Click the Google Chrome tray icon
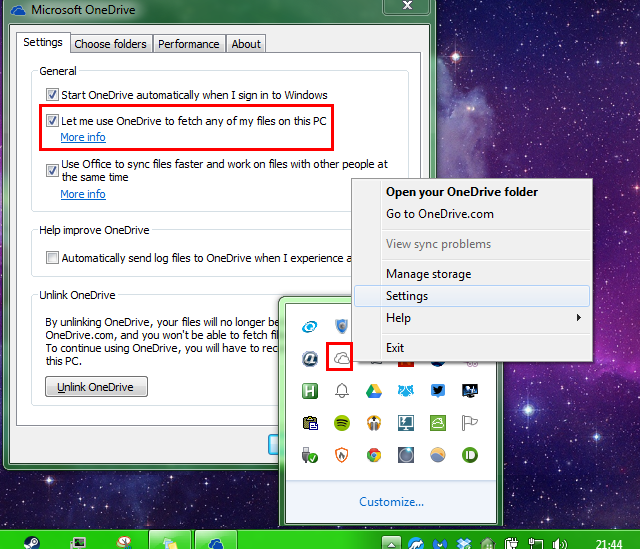 pos(373,455)
